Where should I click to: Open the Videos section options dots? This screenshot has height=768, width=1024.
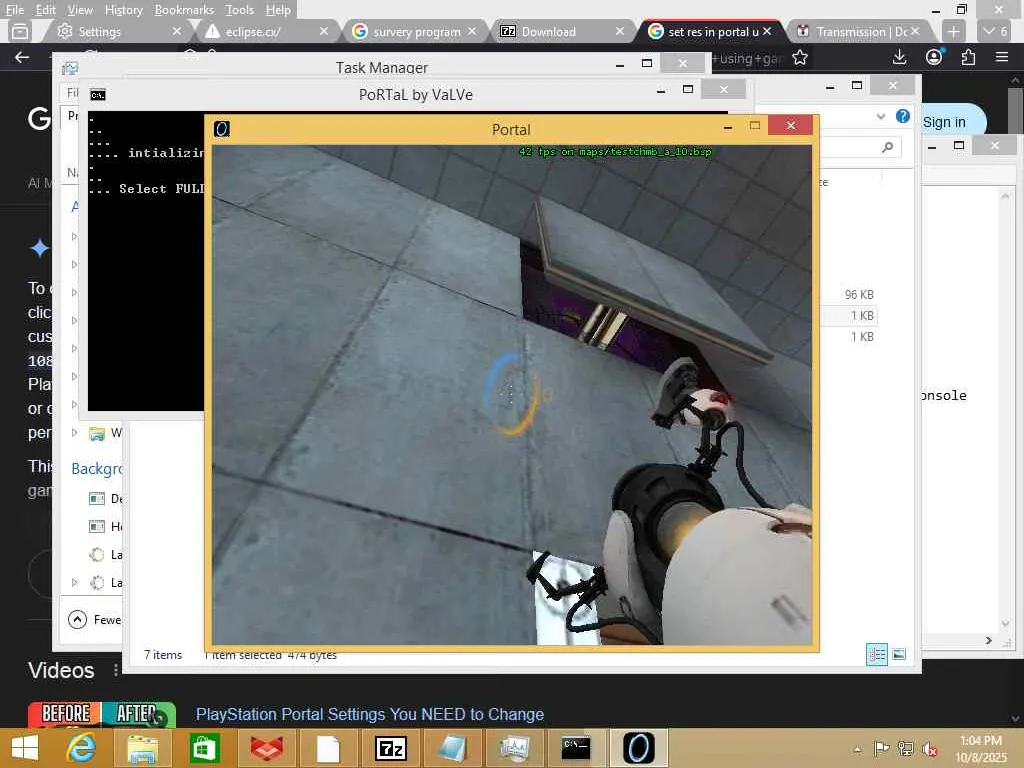pyautogui.click(x=116, y=670)
